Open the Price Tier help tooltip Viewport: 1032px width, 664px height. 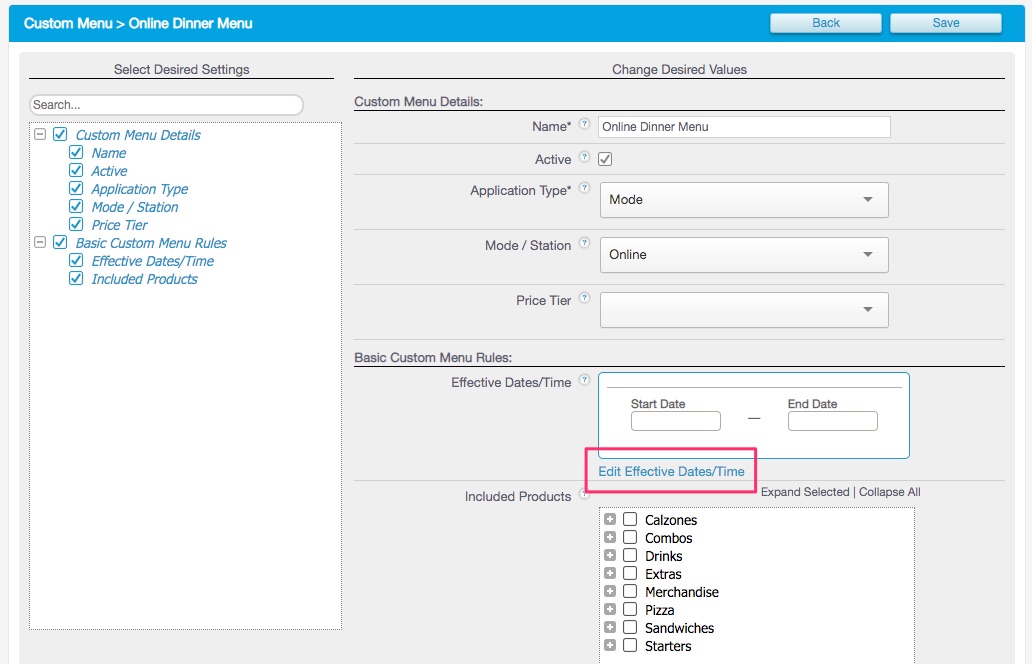tap(586, 298)
